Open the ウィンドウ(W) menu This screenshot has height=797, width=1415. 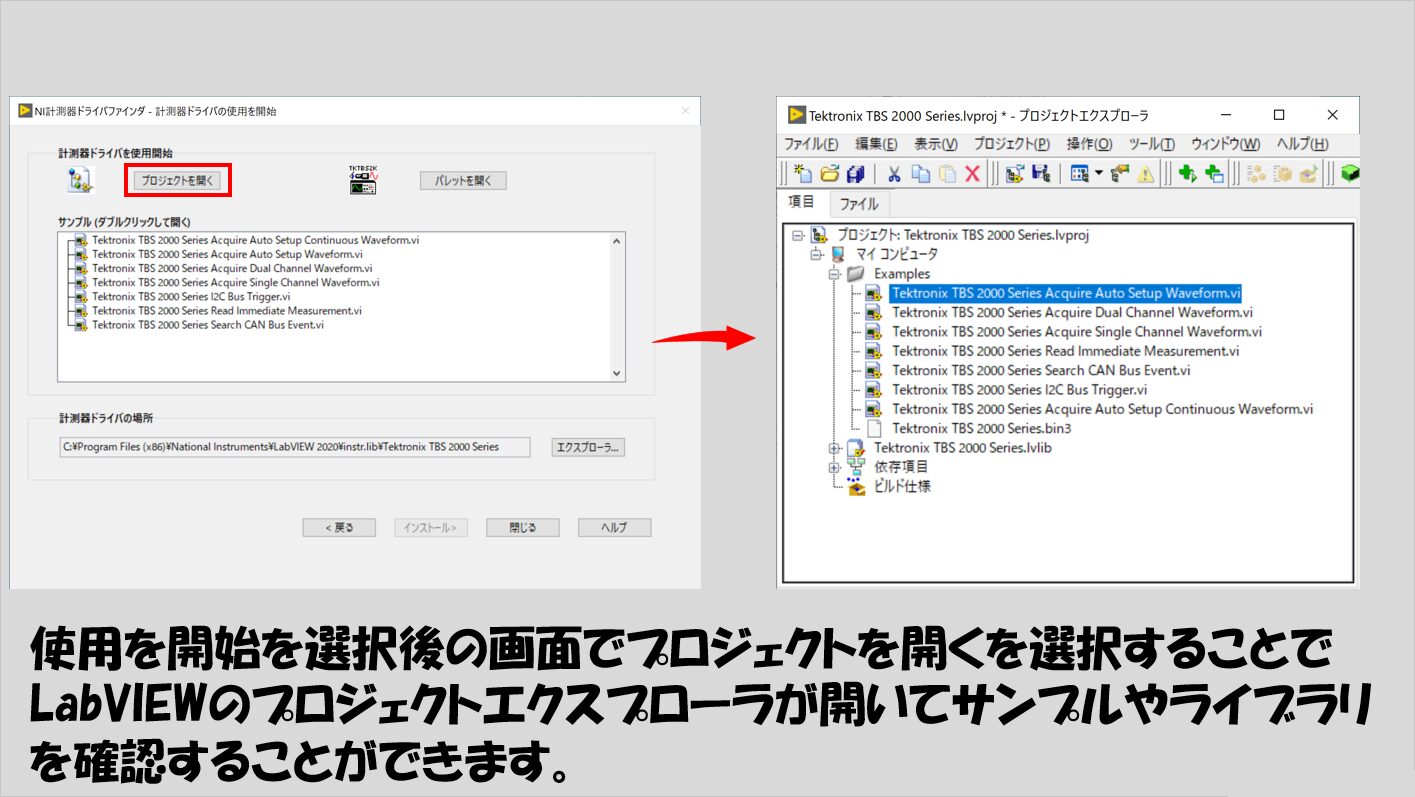1226,144
